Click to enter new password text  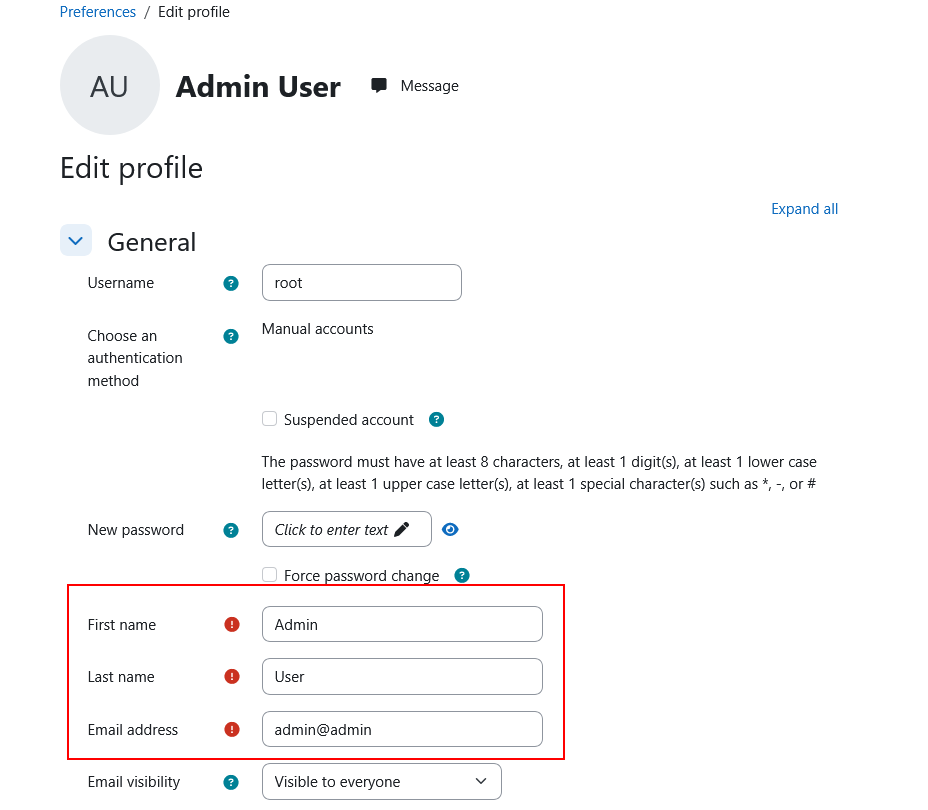pos(346,530)
